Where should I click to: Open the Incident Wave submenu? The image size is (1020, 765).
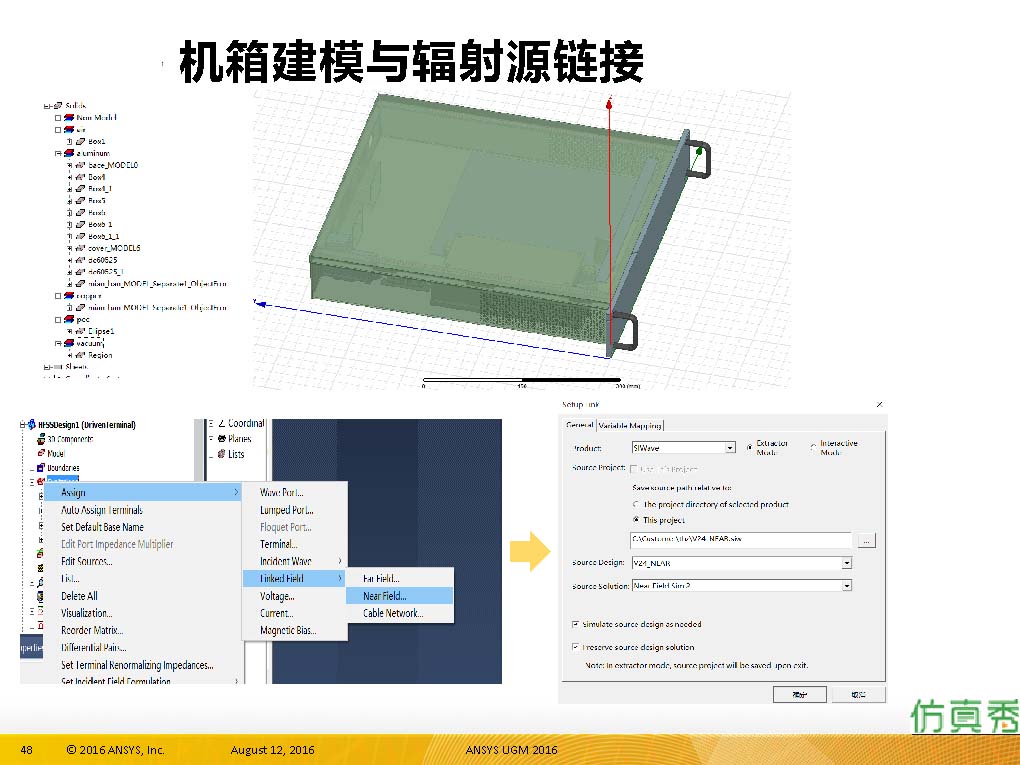pyautogui.click(x=294, y=561)
